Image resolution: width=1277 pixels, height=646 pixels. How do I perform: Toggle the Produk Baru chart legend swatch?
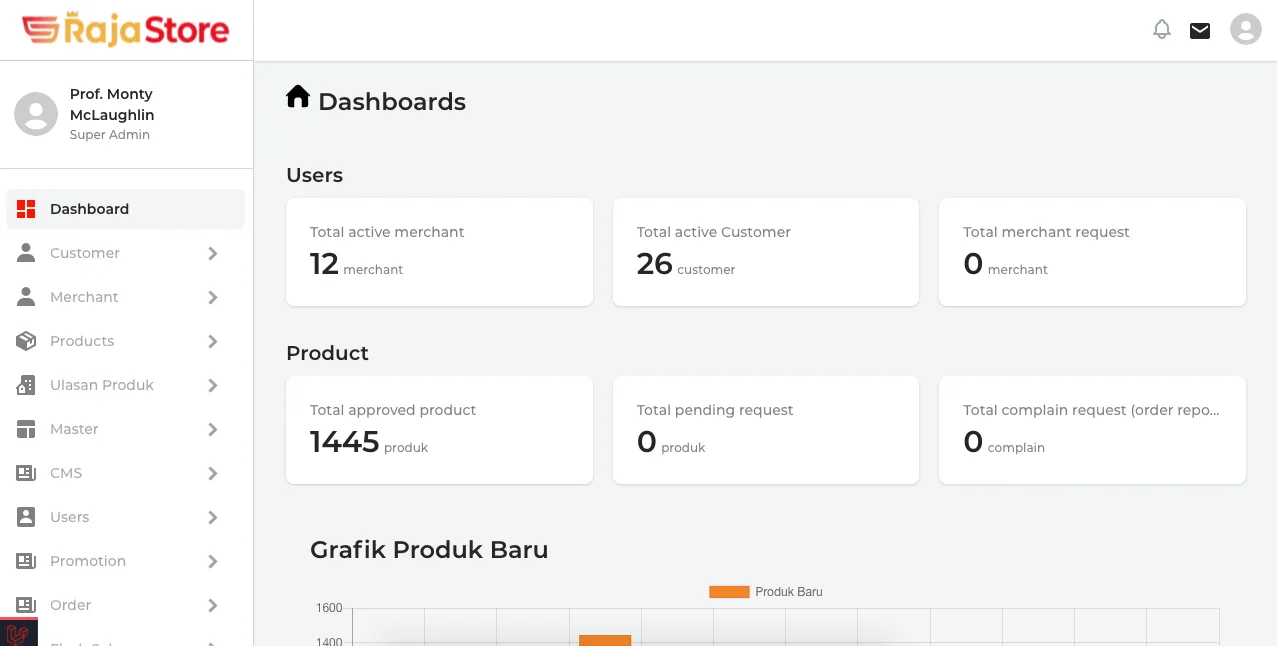[x=729, y=592]
